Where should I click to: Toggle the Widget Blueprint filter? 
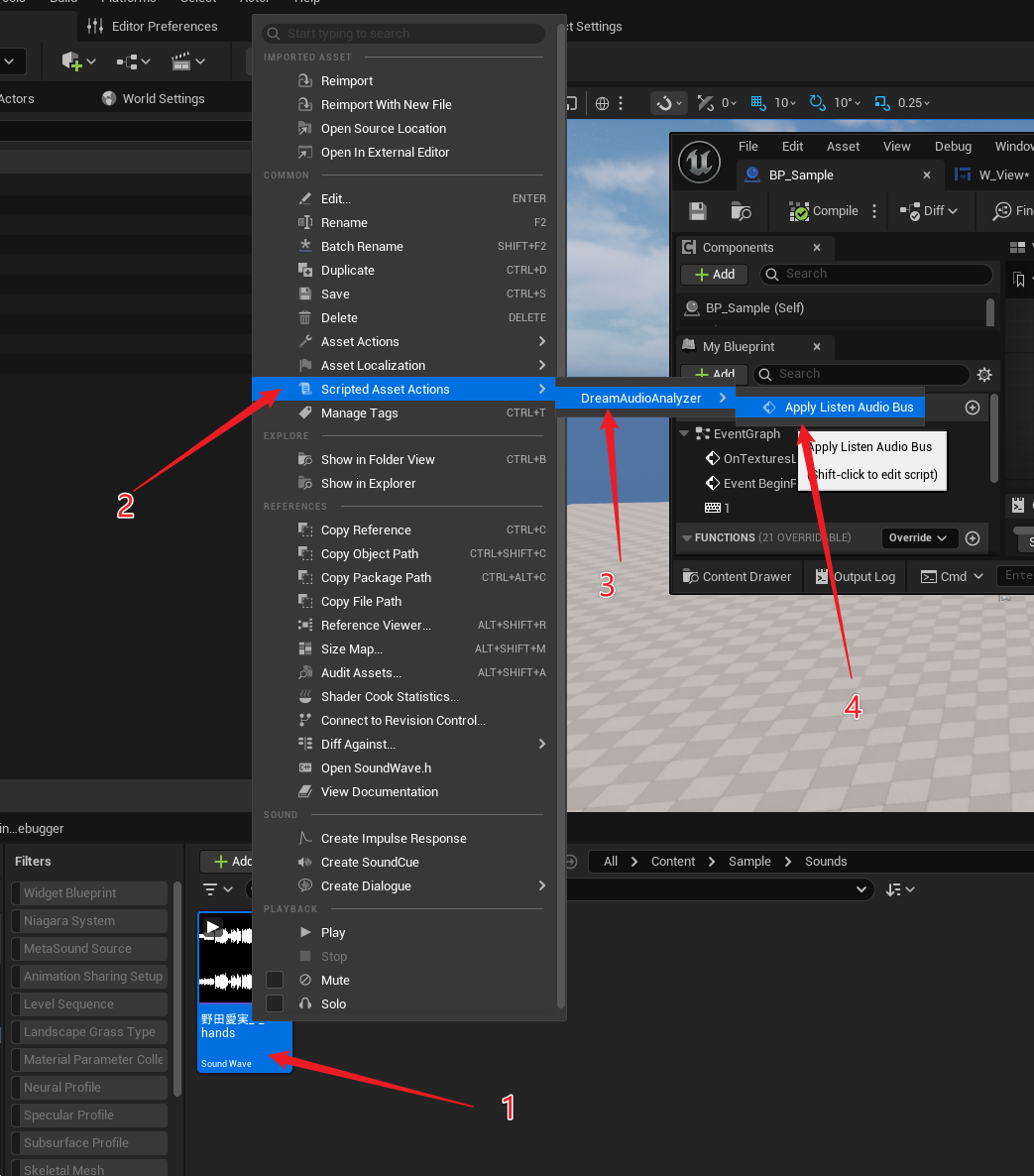coord(89,893)
